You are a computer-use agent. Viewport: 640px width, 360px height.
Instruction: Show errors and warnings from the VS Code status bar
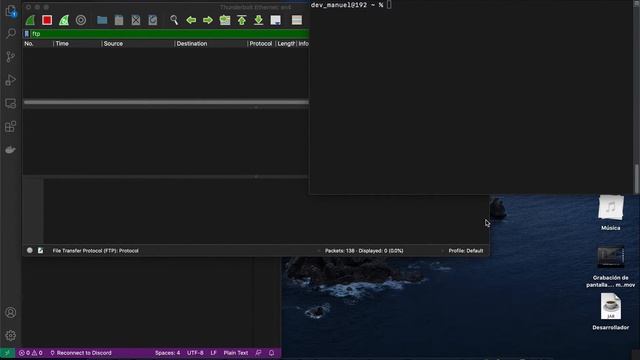pyautogui.click(x=31, y=353)
